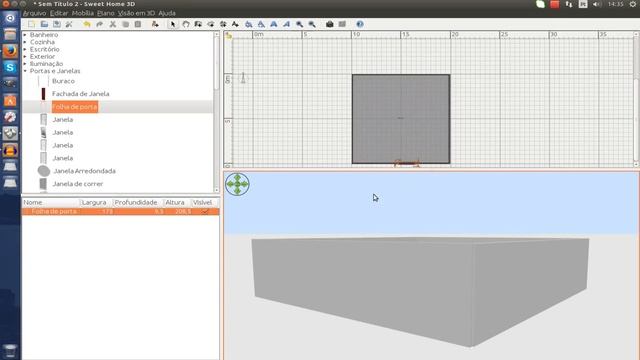Click the gray room in the plan view

[x=401, y=119]
